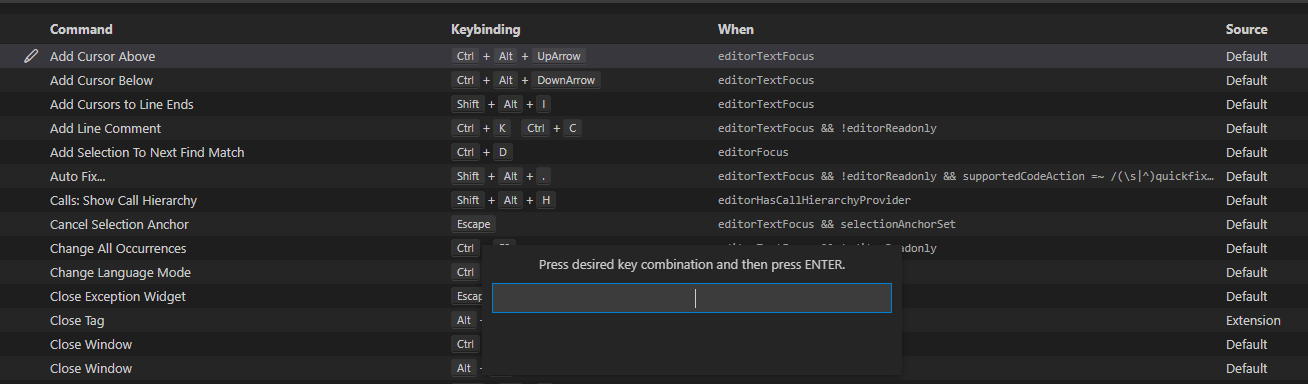
Task: Click the When column header
Action: pos(736,29)
